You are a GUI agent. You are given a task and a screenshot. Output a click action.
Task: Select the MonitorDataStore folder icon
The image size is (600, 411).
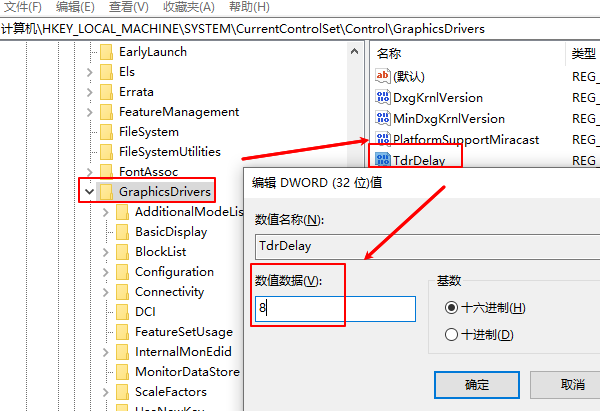pyautogui.click(x=122, y=372)
